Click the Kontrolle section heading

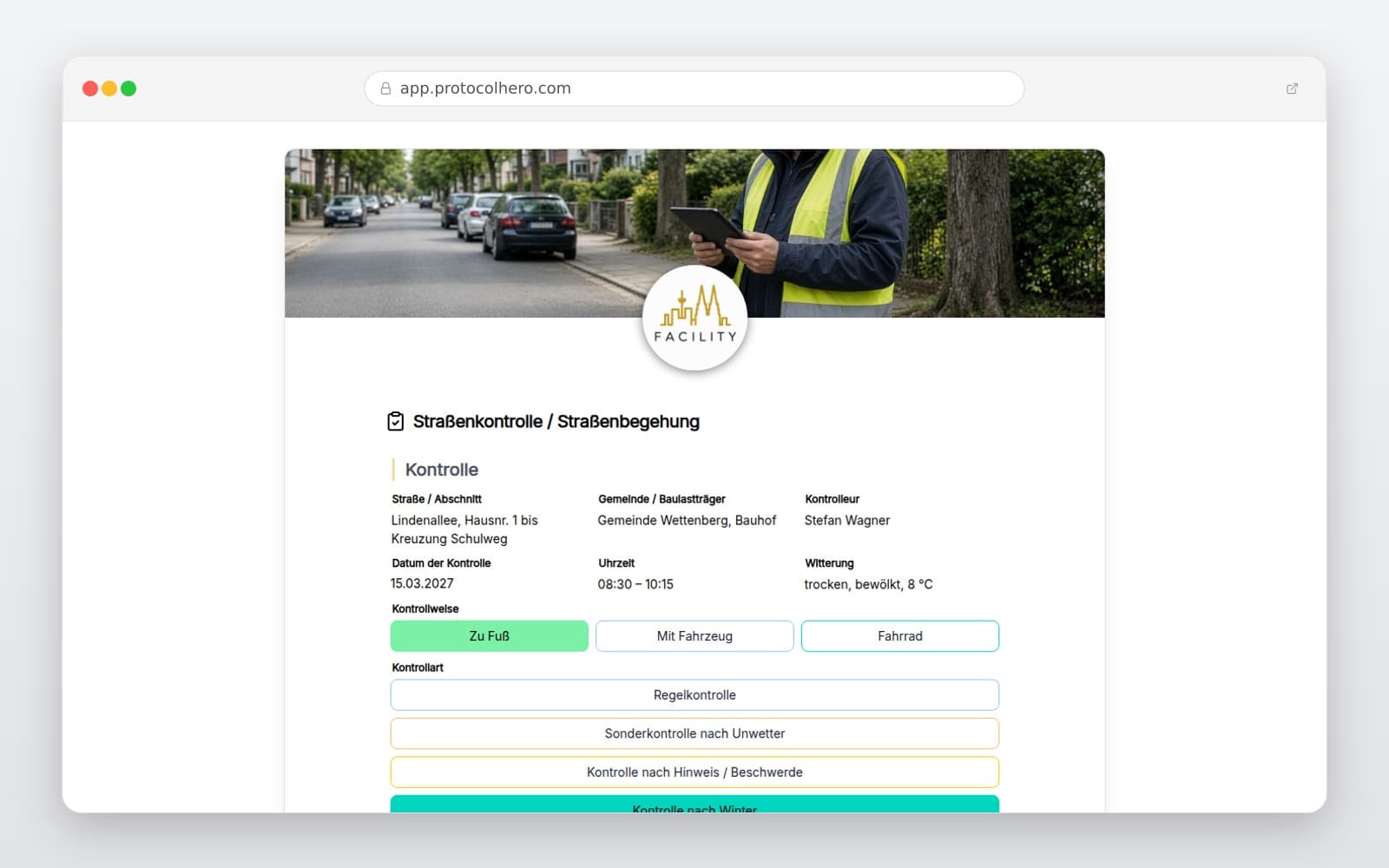442,470
